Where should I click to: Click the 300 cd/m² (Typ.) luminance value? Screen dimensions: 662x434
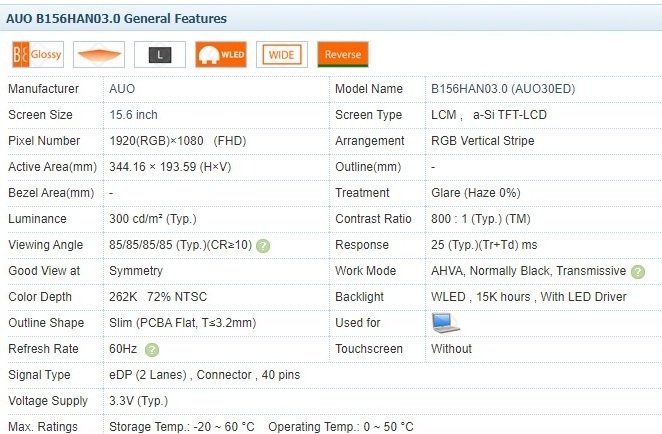coord(153,219)
